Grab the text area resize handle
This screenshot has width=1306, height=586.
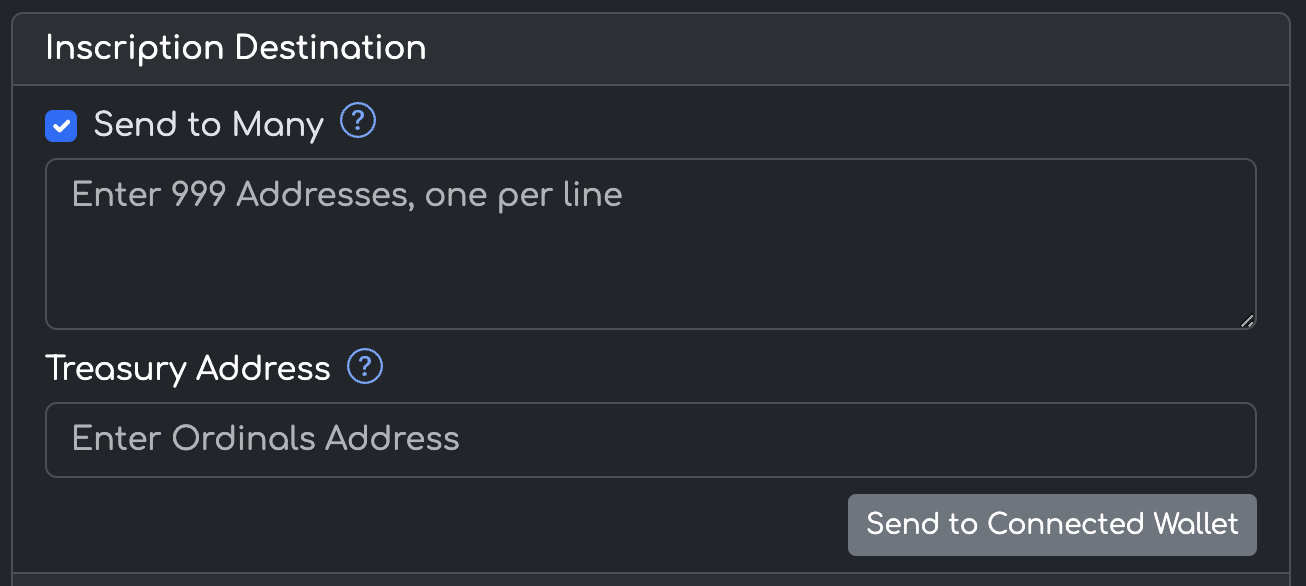1247,321
